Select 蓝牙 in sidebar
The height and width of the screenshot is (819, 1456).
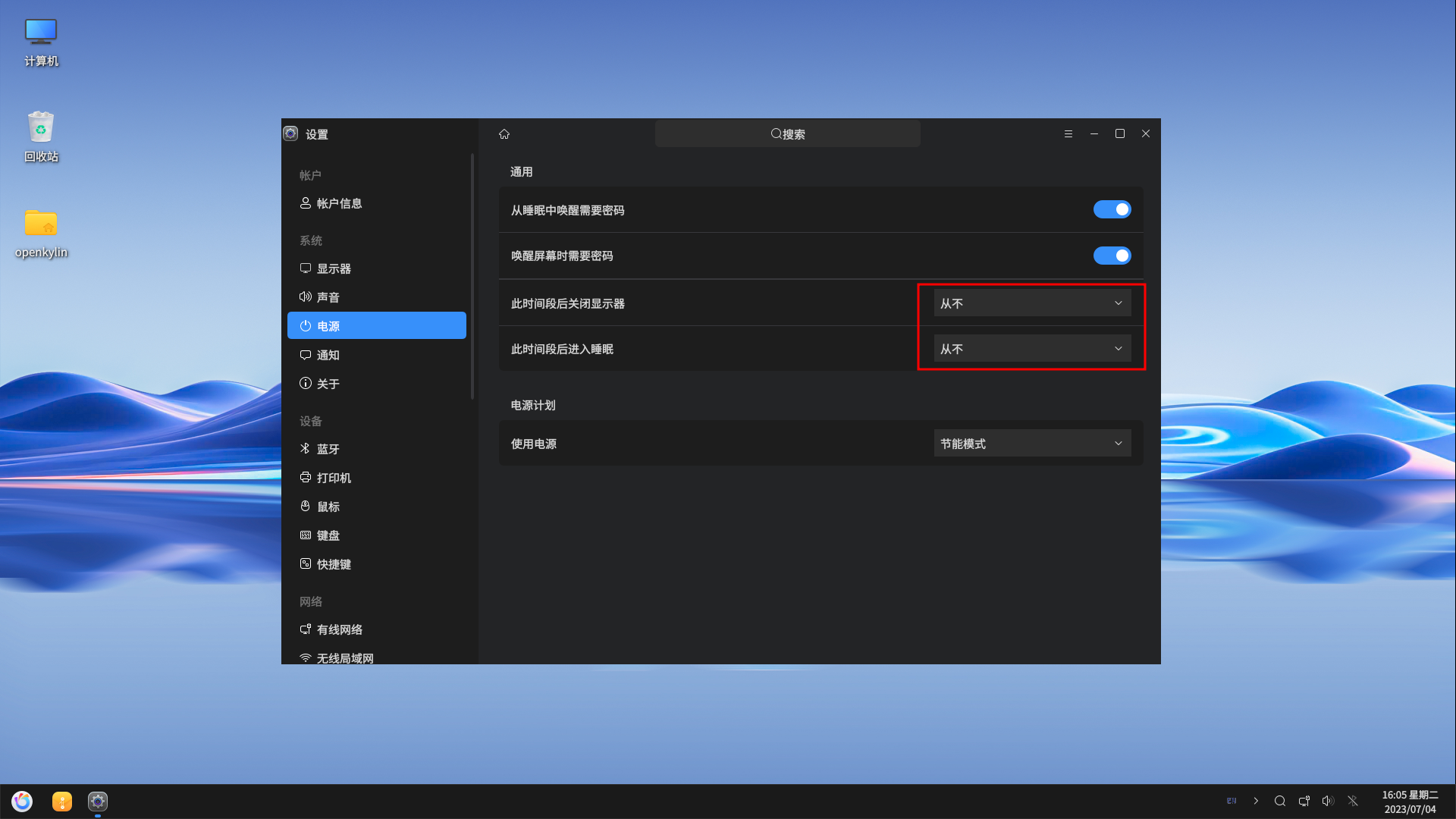(x=377, y=449)
